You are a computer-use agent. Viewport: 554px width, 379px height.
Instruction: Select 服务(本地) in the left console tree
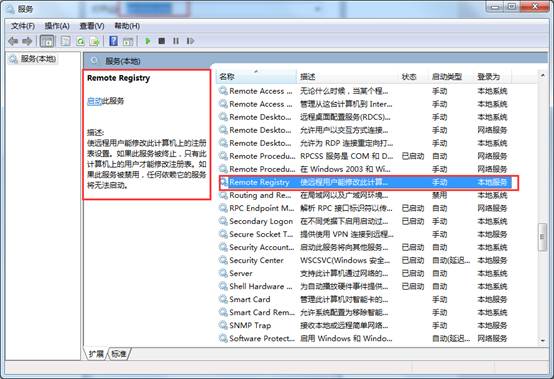tap(38, 59)
